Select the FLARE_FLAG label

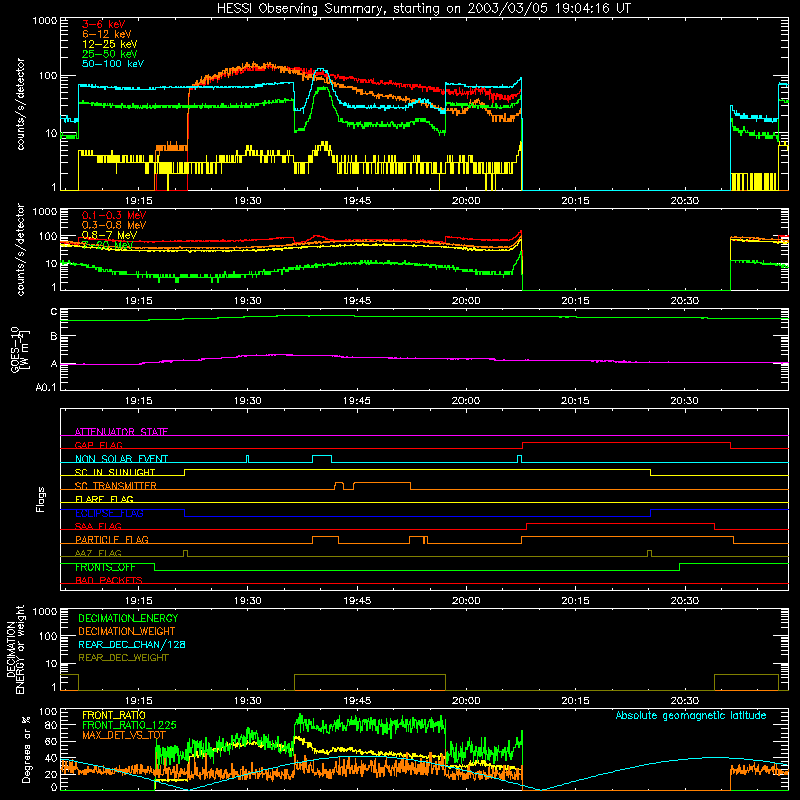104,499
